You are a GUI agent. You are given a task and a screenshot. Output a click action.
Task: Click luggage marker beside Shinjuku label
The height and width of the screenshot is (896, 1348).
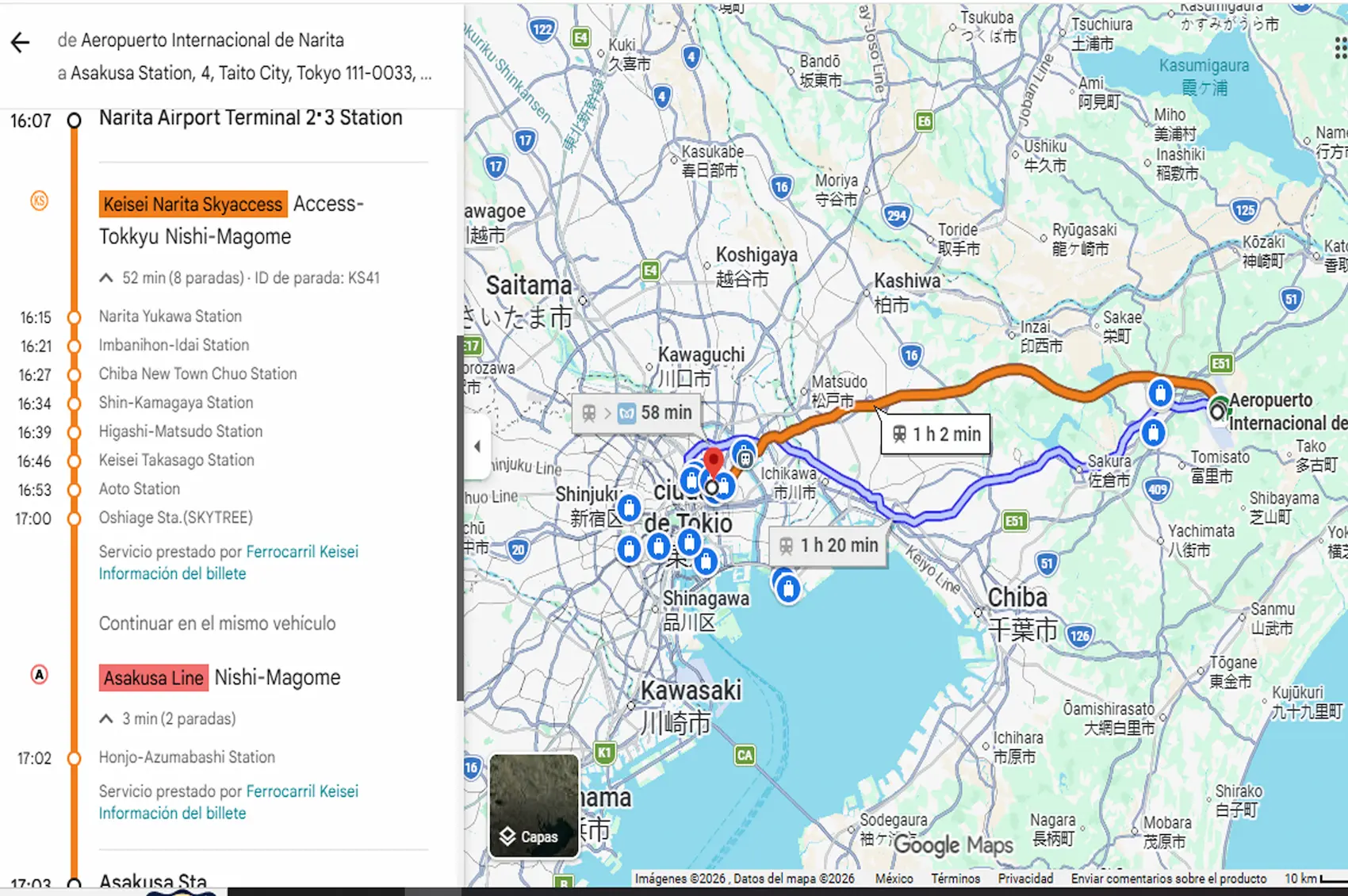point(629,508)
